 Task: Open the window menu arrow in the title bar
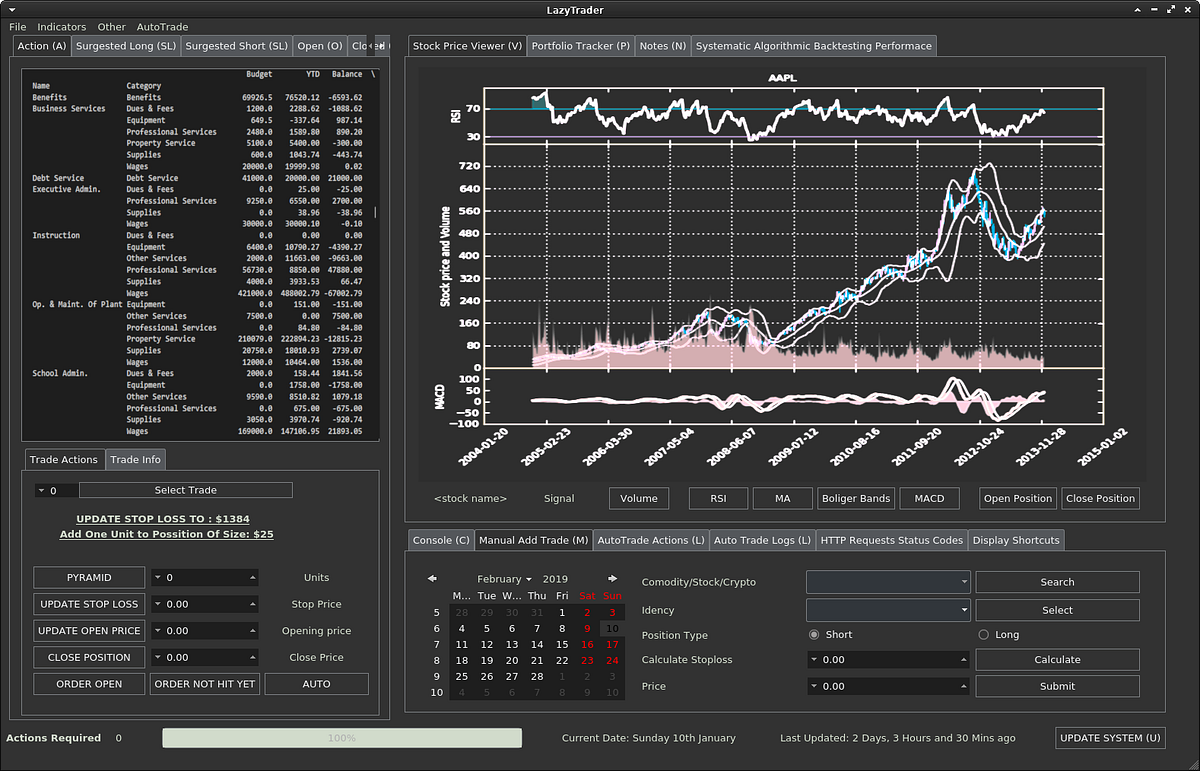click(10, 9)
